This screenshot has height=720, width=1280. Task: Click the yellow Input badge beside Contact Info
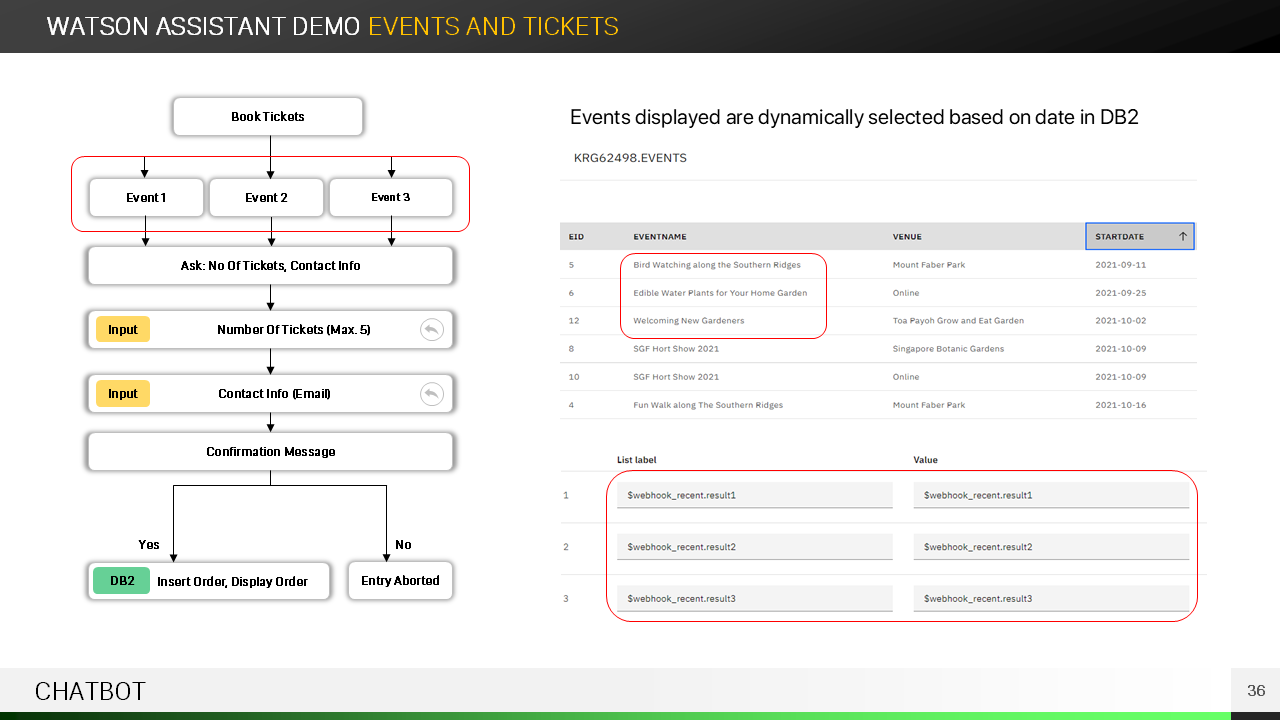(x=123, y=394)
